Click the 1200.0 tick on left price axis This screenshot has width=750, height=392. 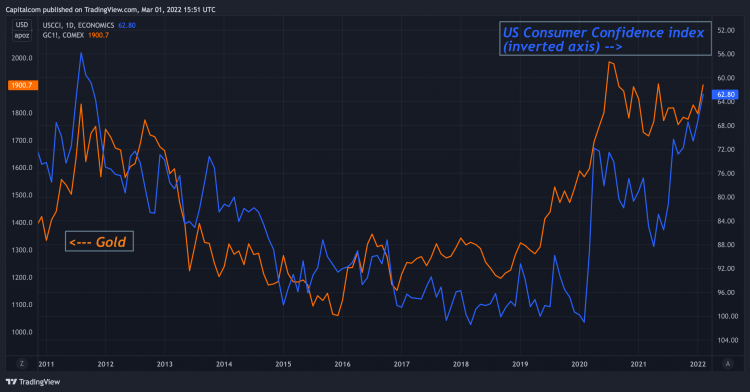pyautogui.click(x=22, y=277)
